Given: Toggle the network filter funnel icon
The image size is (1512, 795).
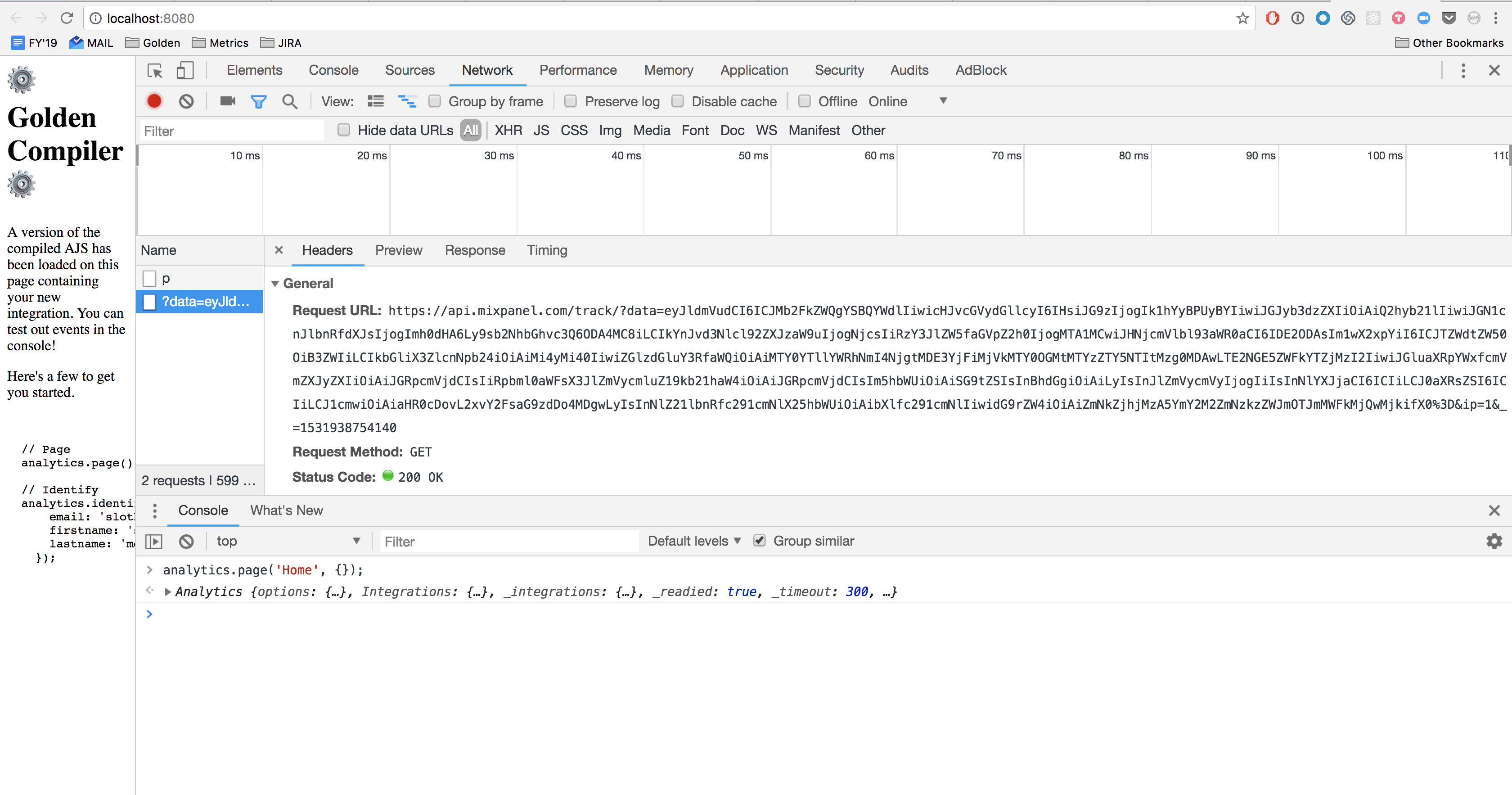Looking at the screenshot, I should (258, 101).
